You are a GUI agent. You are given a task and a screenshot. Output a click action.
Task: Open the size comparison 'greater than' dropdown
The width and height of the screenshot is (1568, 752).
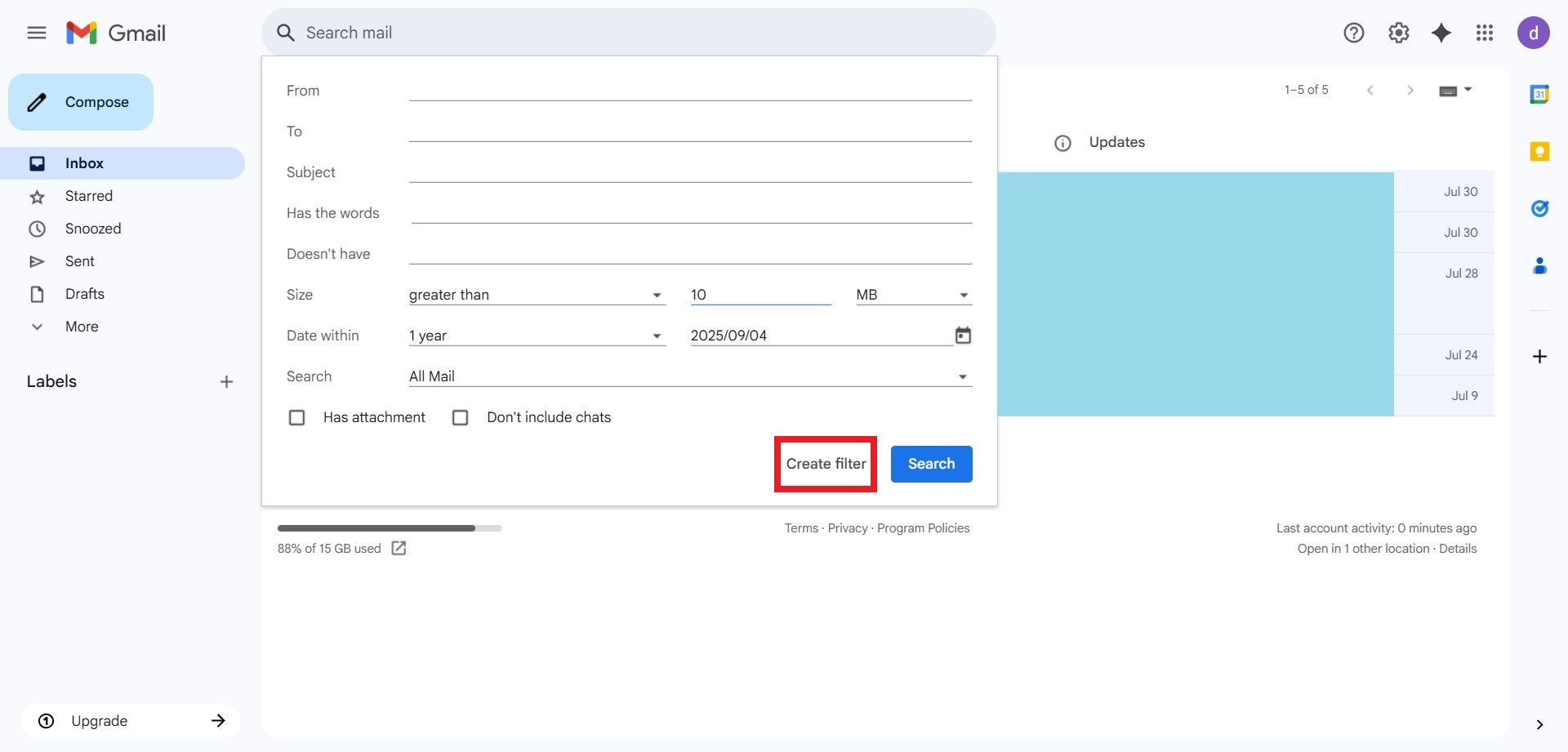(537, 295)
